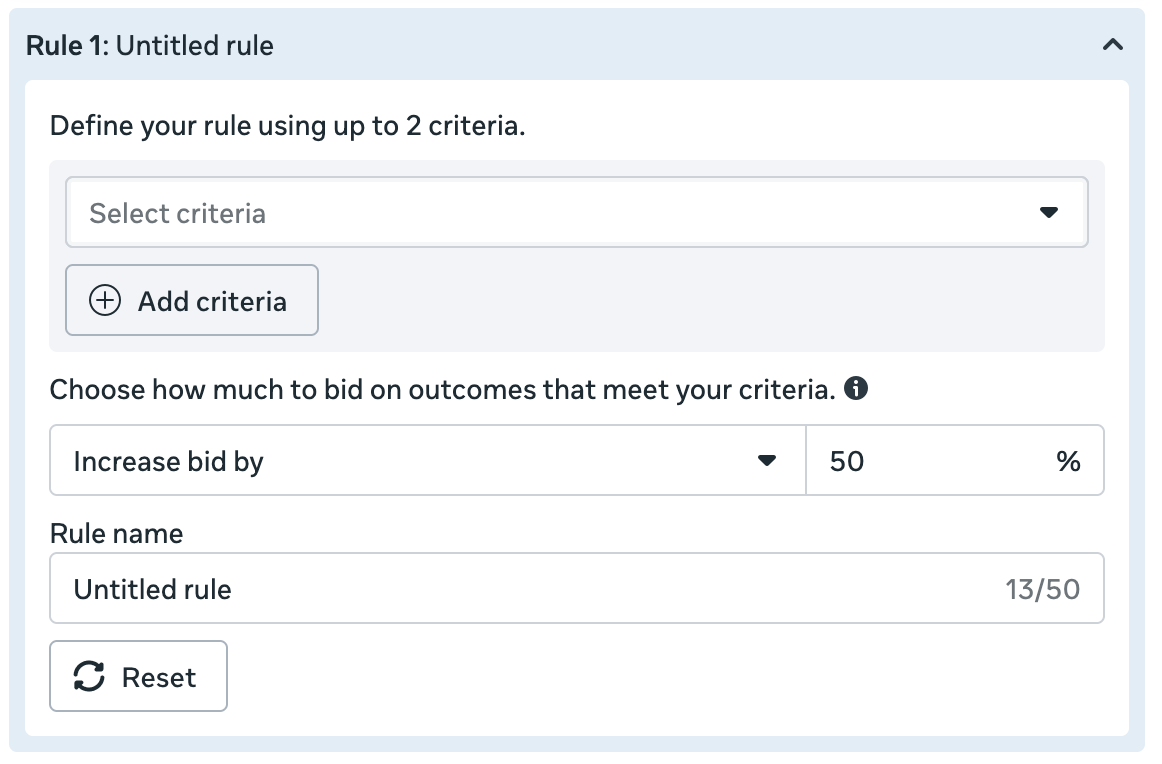Click the Increase bid by caret arrow
Viewport: 1162px width, 764px height.
click(x=767, y=461)
